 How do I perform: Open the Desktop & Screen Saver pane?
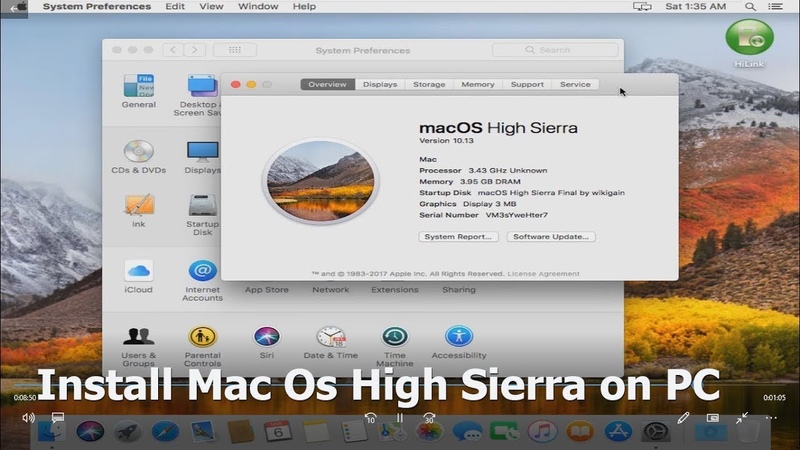click(199, 95)
